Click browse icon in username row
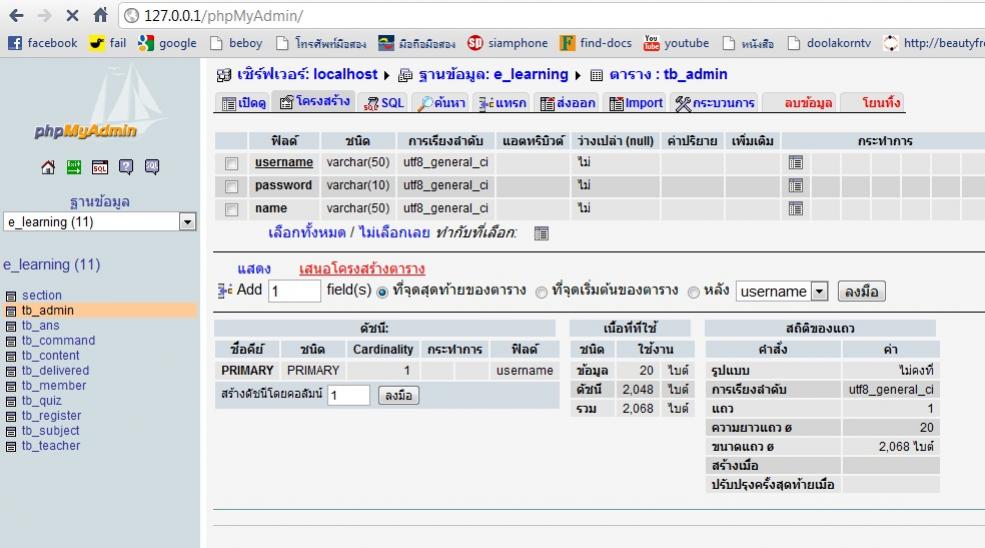Image resolution: width=985 pixels, height=548 pixels. pyautogui.click(x=795, y=163)
